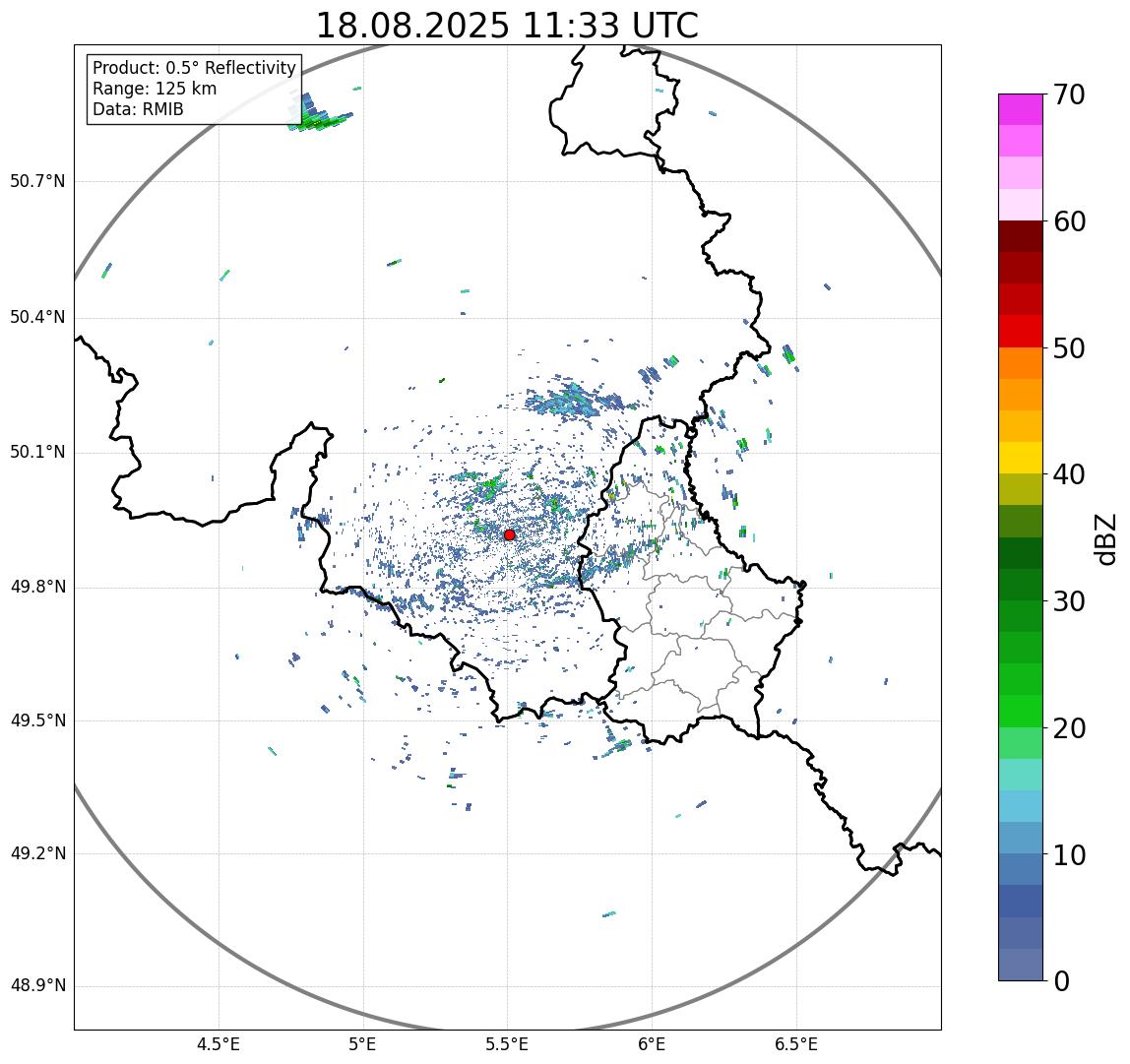Pick the orange colorbar swatch below 50
Viewport: 1130px width, 1064px height.
1021,363
